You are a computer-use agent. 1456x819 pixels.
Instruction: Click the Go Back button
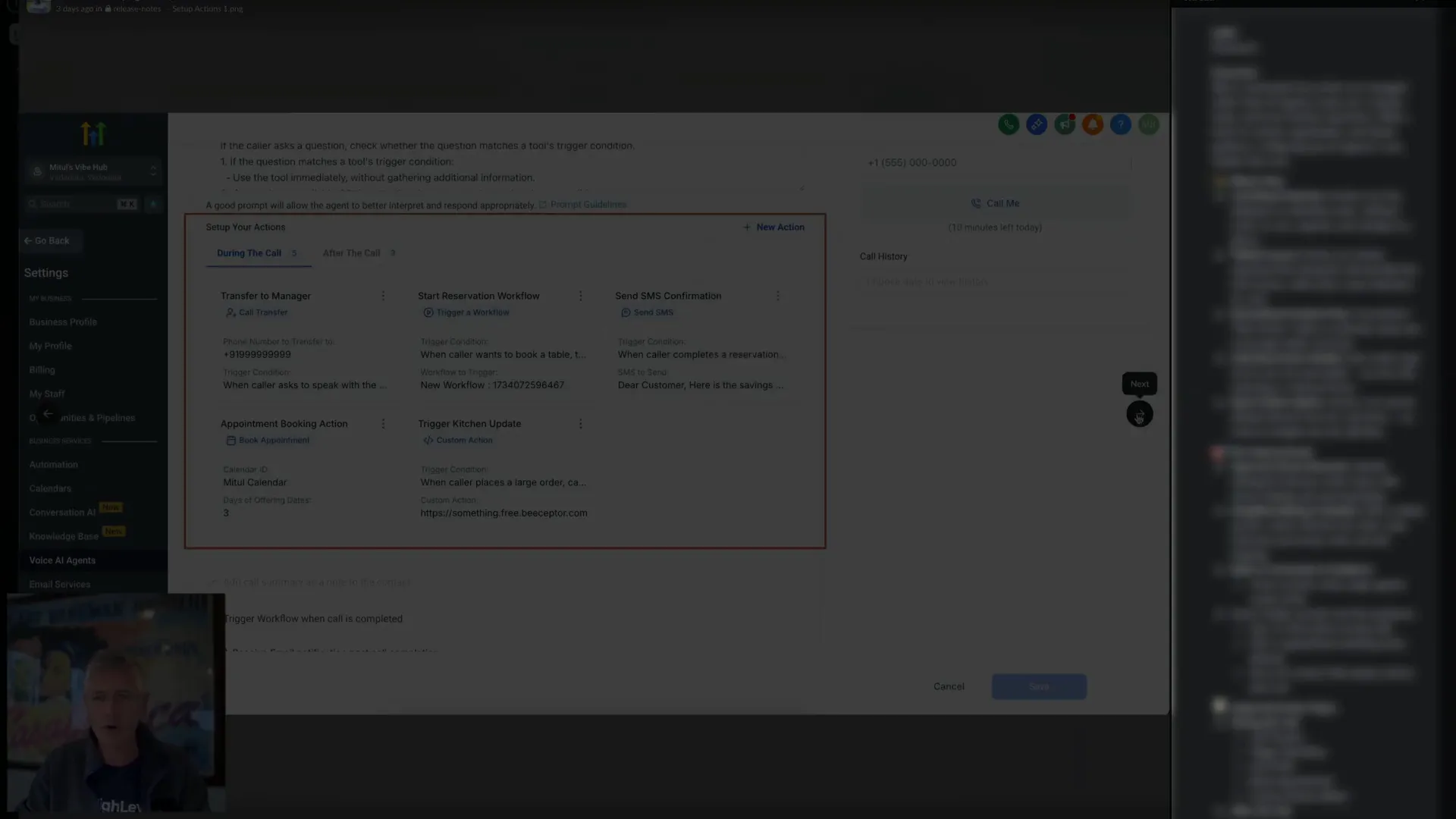pyautogui.click(x=51, y=241)
